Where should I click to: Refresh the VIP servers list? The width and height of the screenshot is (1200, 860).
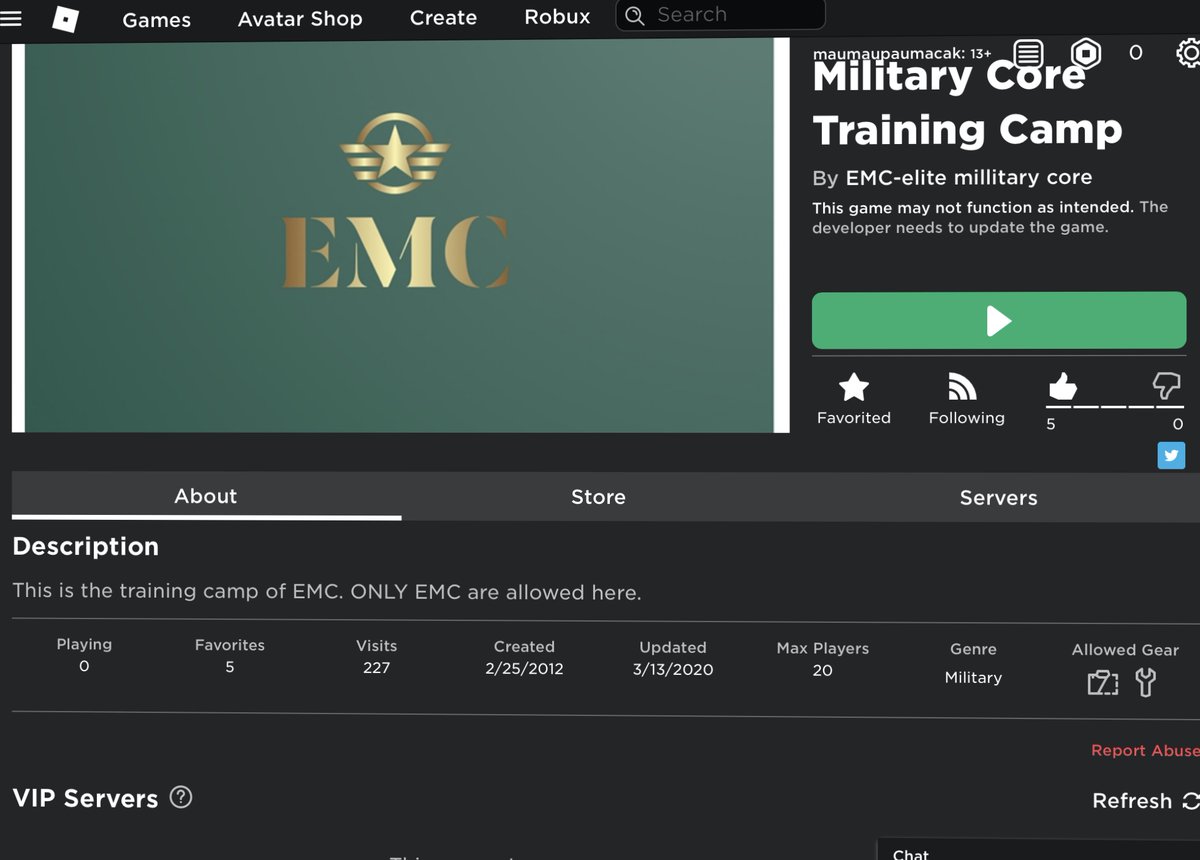[1145, 801]
